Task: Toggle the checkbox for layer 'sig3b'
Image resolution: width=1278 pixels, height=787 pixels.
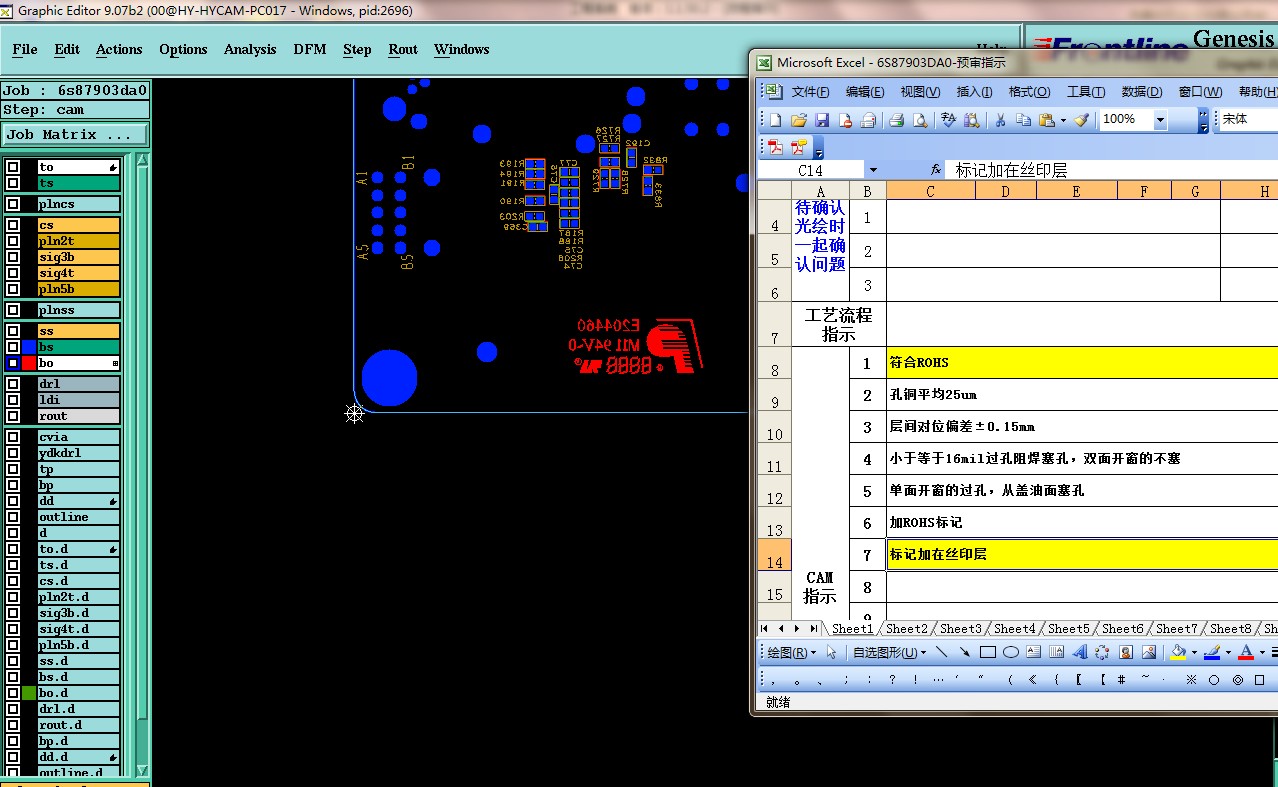Action: point(13,257)
